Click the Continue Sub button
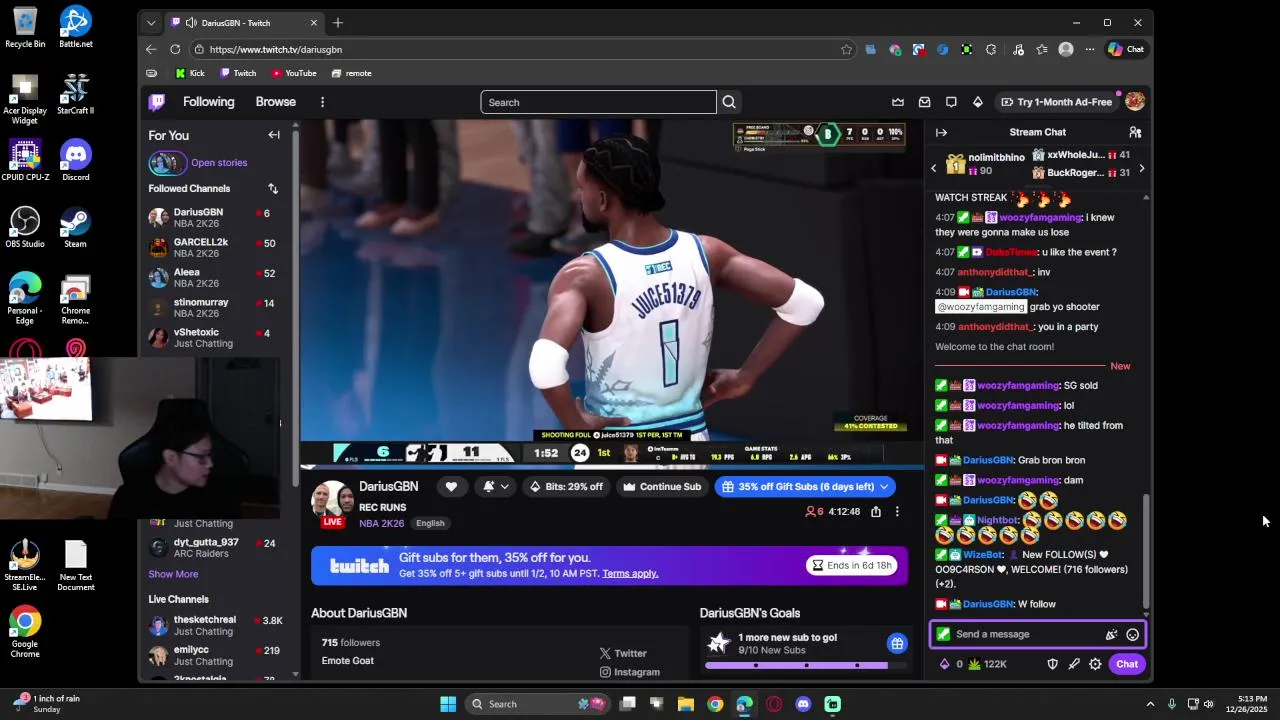Screen dimensions: 1280x720 click(662, 487)
